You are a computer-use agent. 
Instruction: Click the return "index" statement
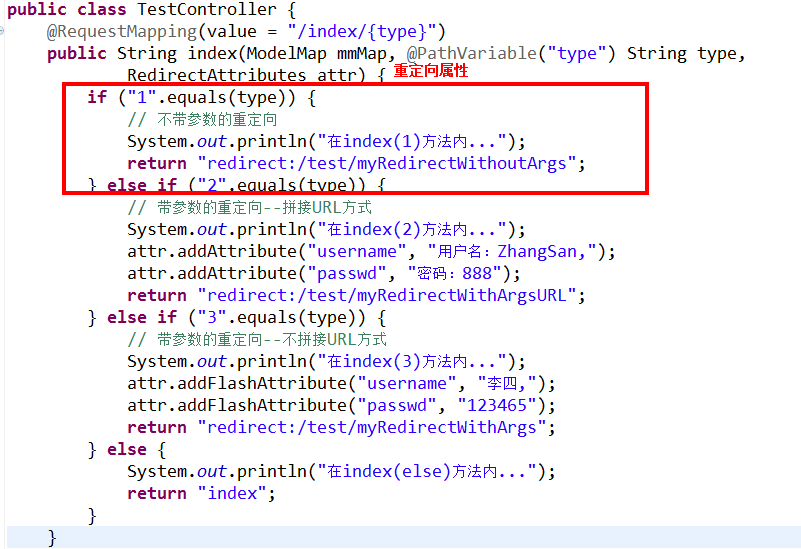[201, 493]
